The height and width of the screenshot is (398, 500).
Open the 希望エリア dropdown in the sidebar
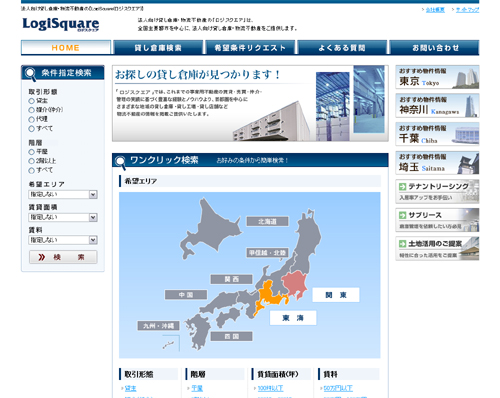click(x=63, y=194)
